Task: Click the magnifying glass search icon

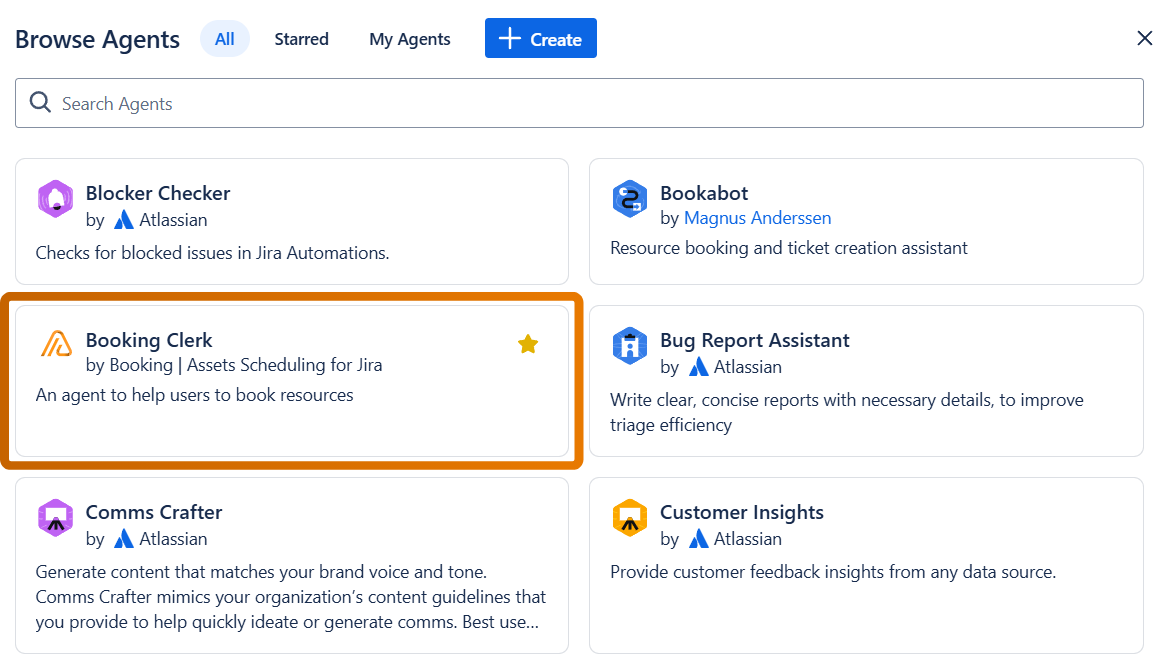Action: pos(40,103)
